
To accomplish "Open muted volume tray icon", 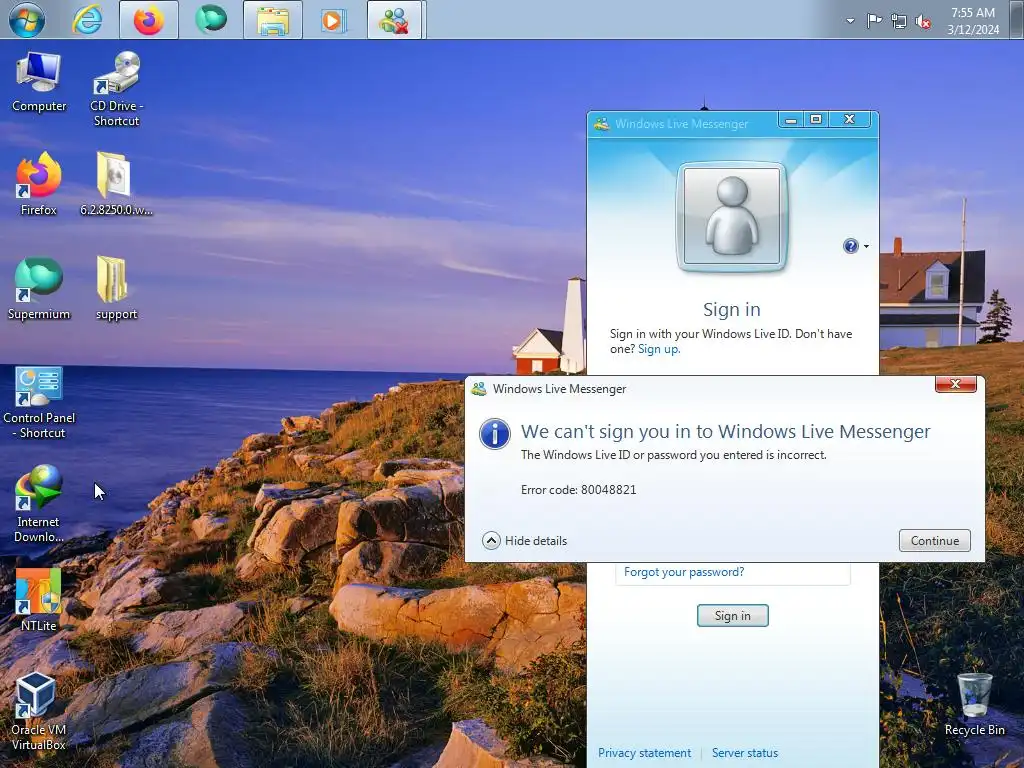I will pyautogui.click(x=923, y=21).
